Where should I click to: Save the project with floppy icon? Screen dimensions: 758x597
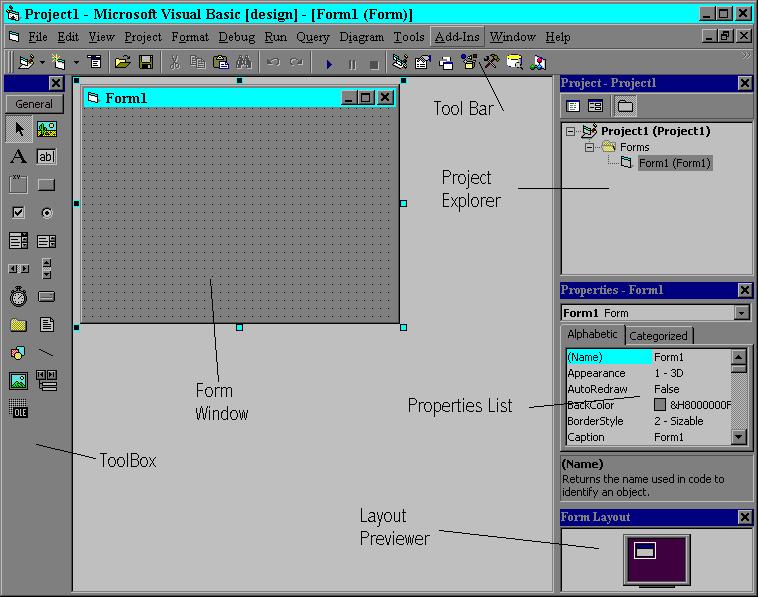[x=146, y=62]
